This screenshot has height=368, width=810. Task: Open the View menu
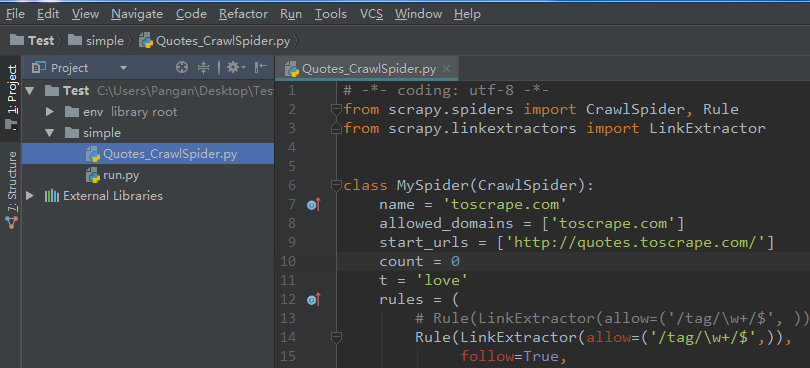(85, 14)
